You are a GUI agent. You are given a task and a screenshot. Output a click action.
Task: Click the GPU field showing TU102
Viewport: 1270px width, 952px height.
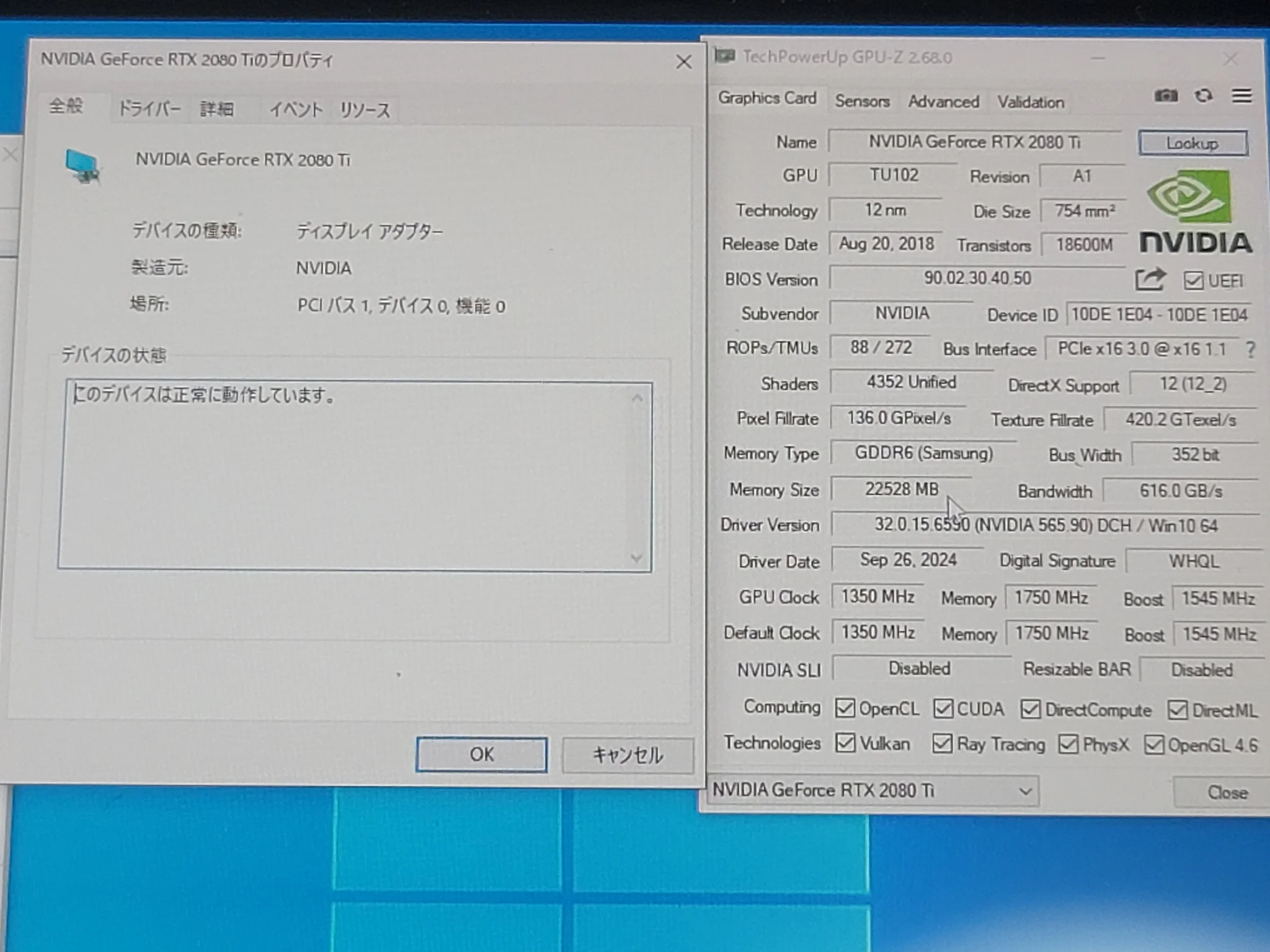coord(893,175)
